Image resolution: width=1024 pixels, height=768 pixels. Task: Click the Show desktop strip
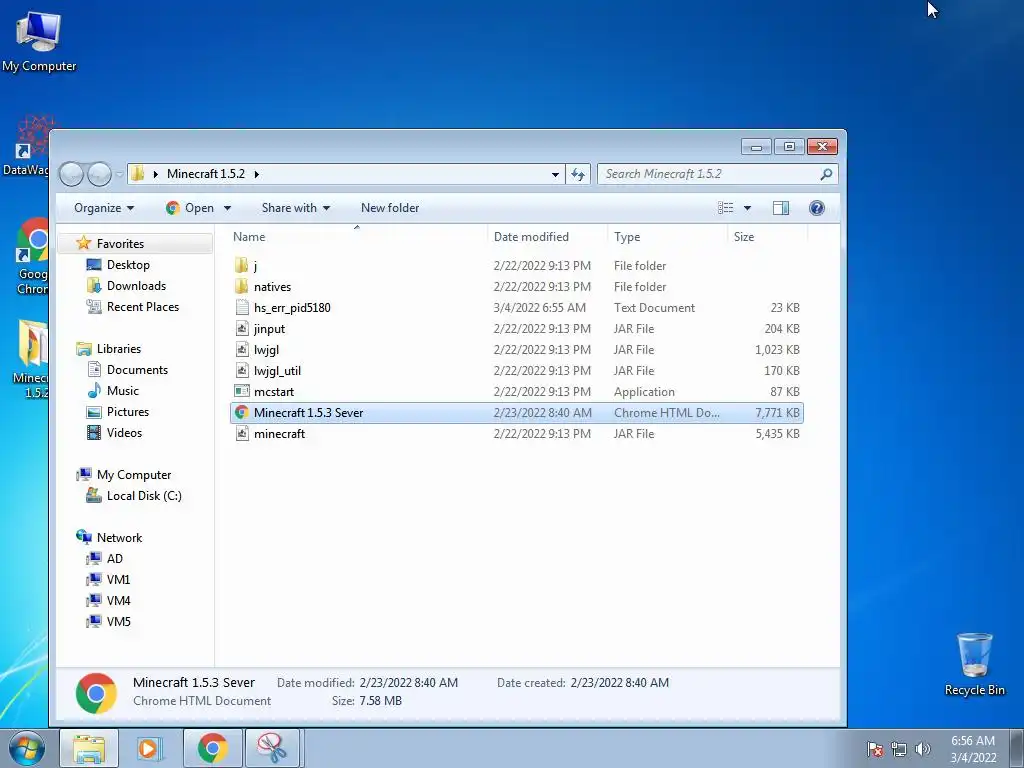[1017, 749]
